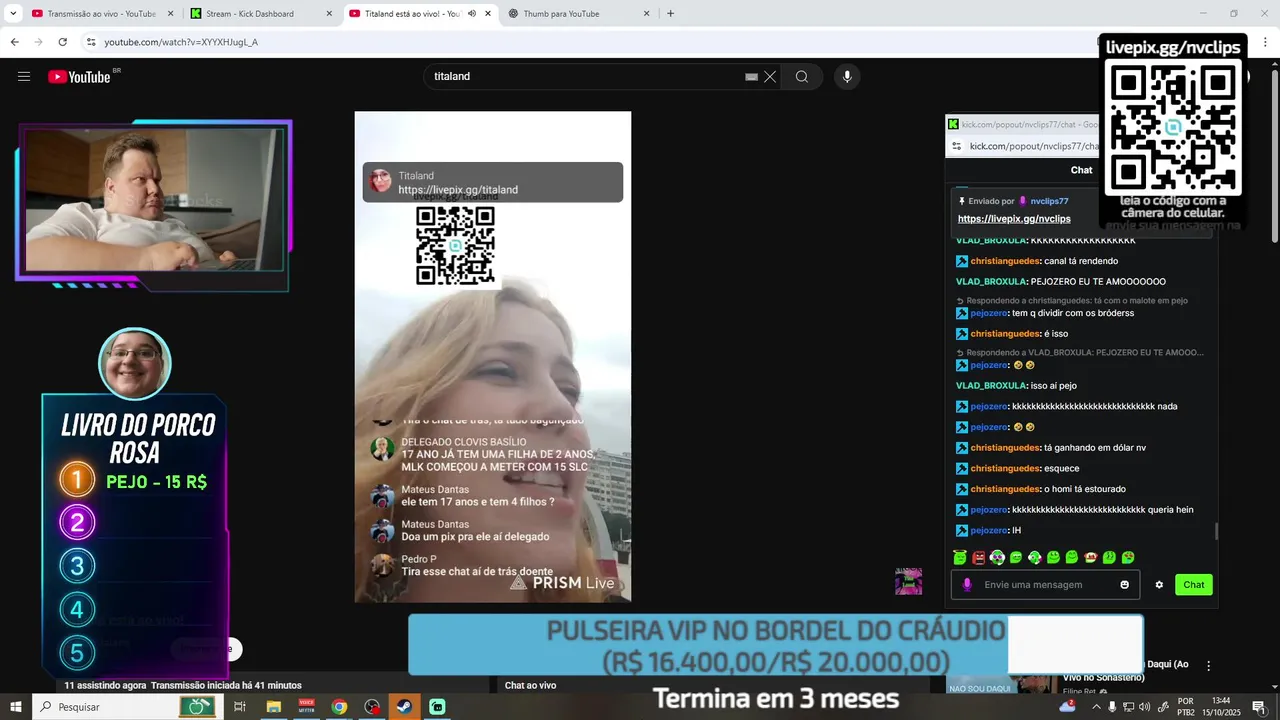Reload the YouTube page
This screenshot has width=1280, height=720.
pyautogui.click(x=62, y=42)
